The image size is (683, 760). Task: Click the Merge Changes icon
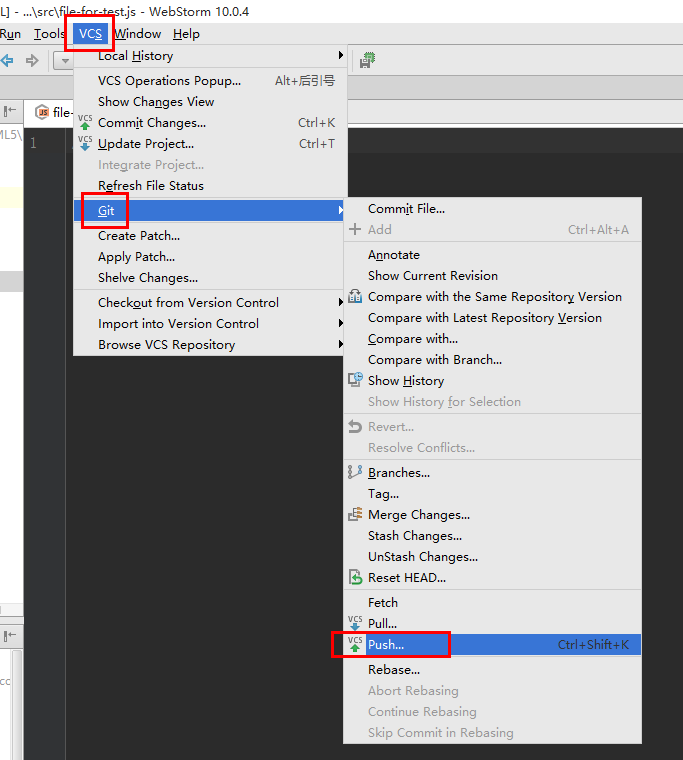(x=355, y=514)
